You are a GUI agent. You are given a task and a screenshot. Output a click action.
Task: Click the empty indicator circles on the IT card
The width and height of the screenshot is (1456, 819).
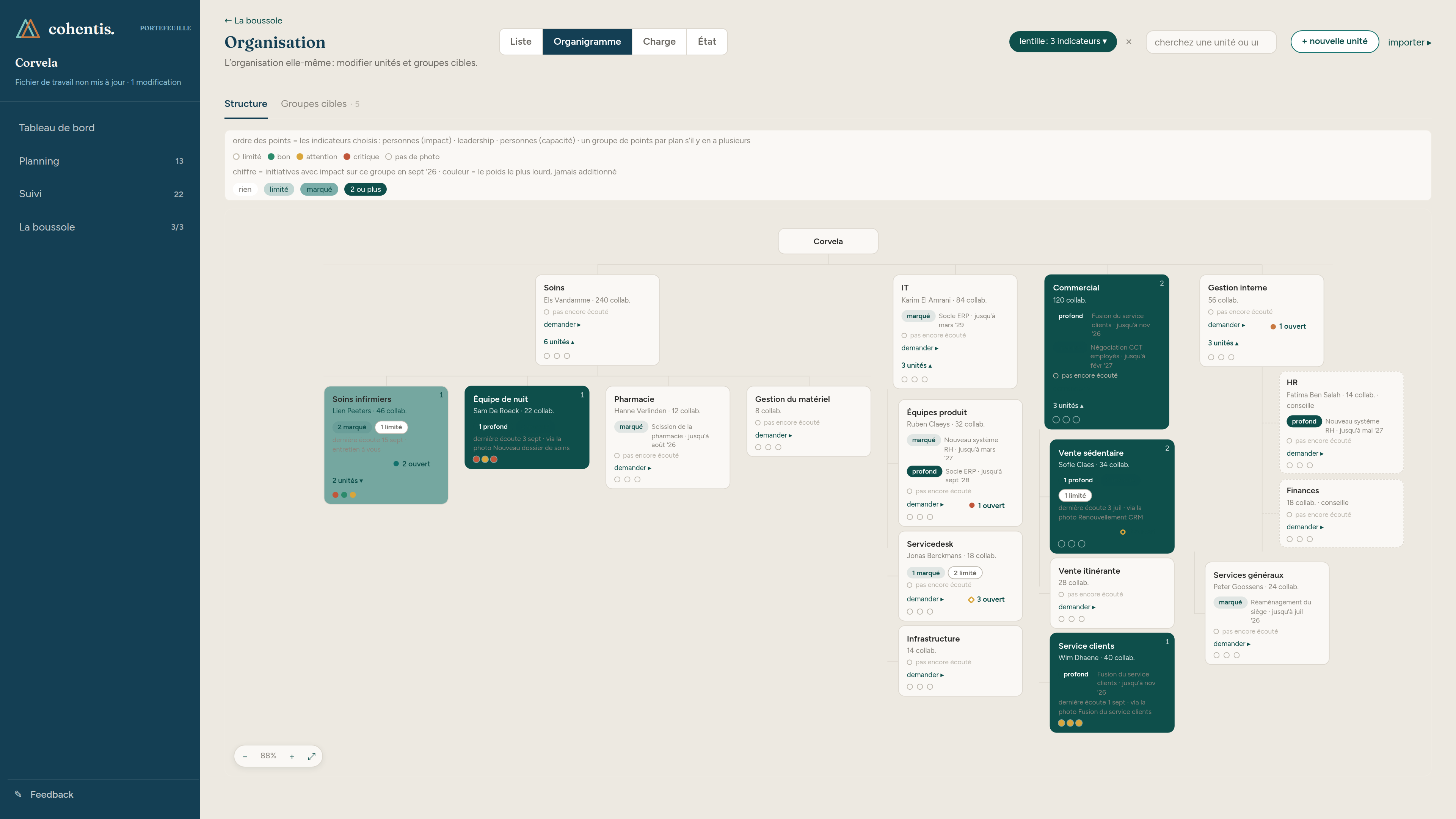(915, 380)
